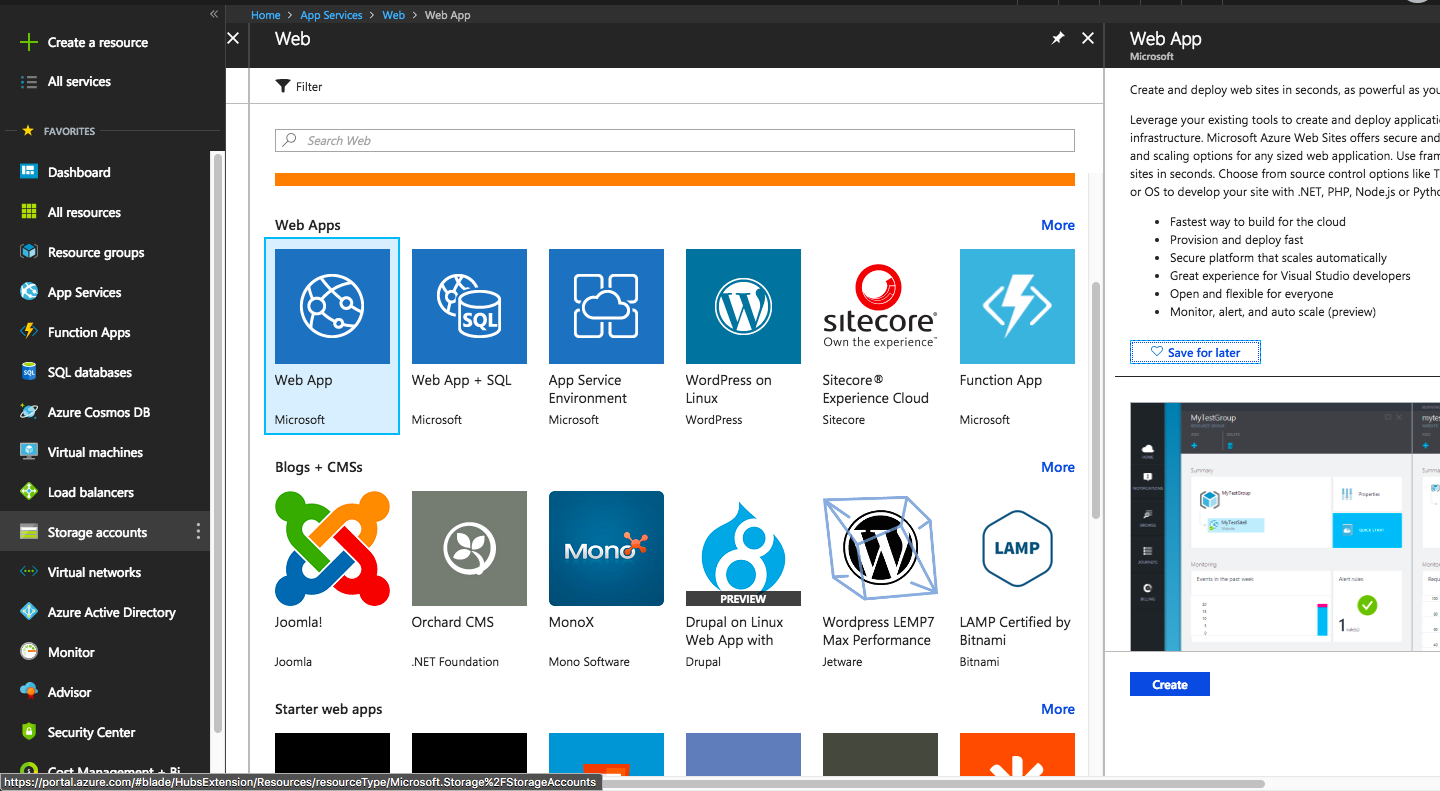
Task: Open Load balancers sidebar icon
Action: click(29, 492)
